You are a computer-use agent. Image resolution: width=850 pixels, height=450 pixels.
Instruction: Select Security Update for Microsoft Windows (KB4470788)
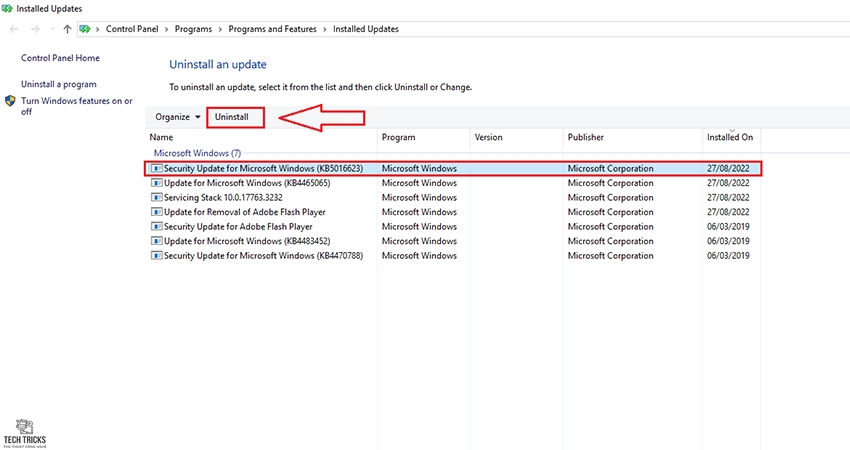(263, 256)
